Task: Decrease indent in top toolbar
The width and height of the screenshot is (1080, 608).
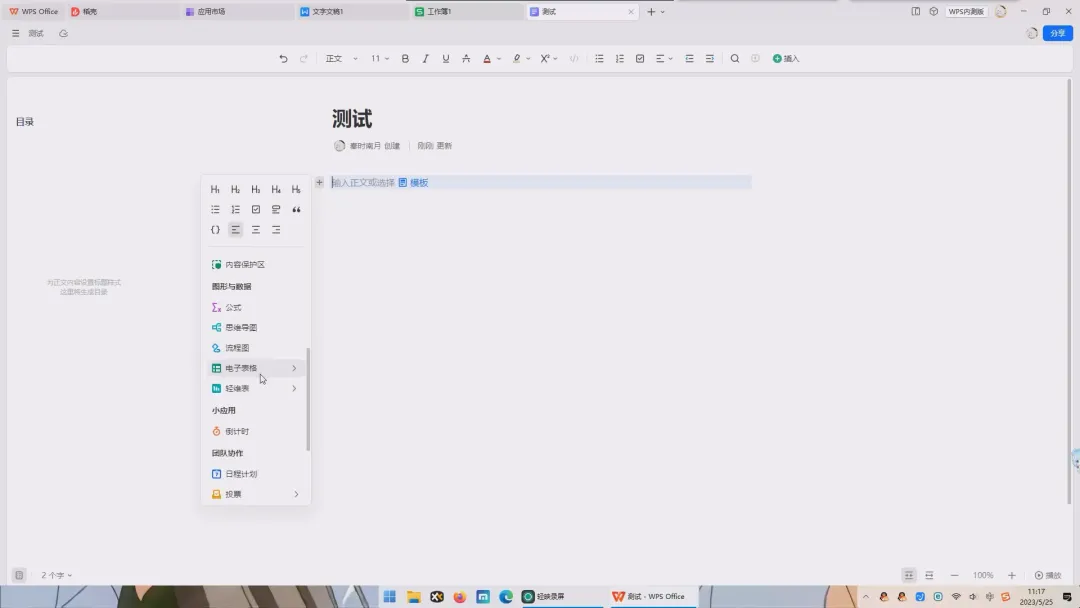Action: pyautogui.click(x=689, y=59)
